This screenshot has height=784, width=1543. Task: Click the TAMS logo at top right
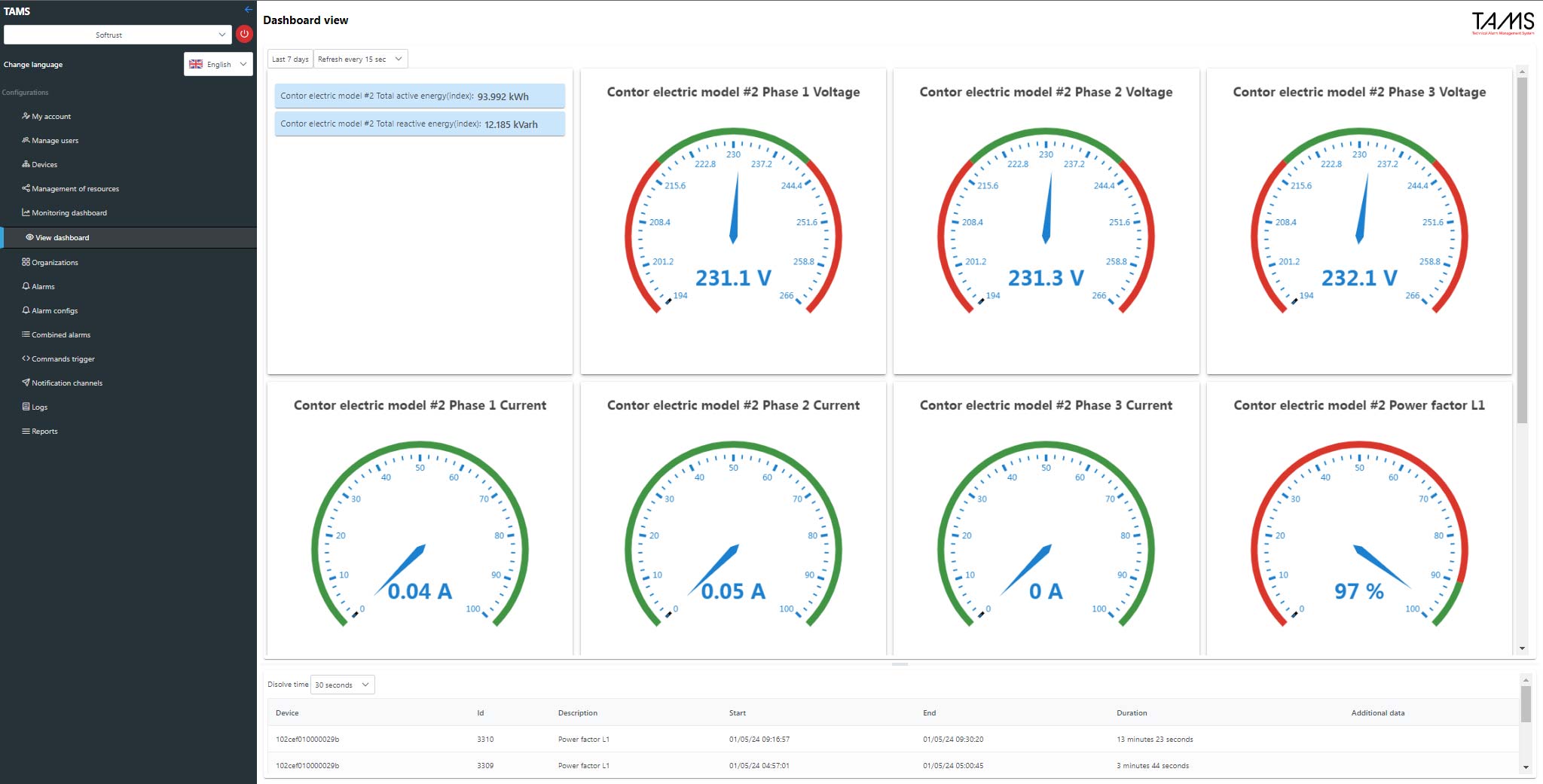1503,23
